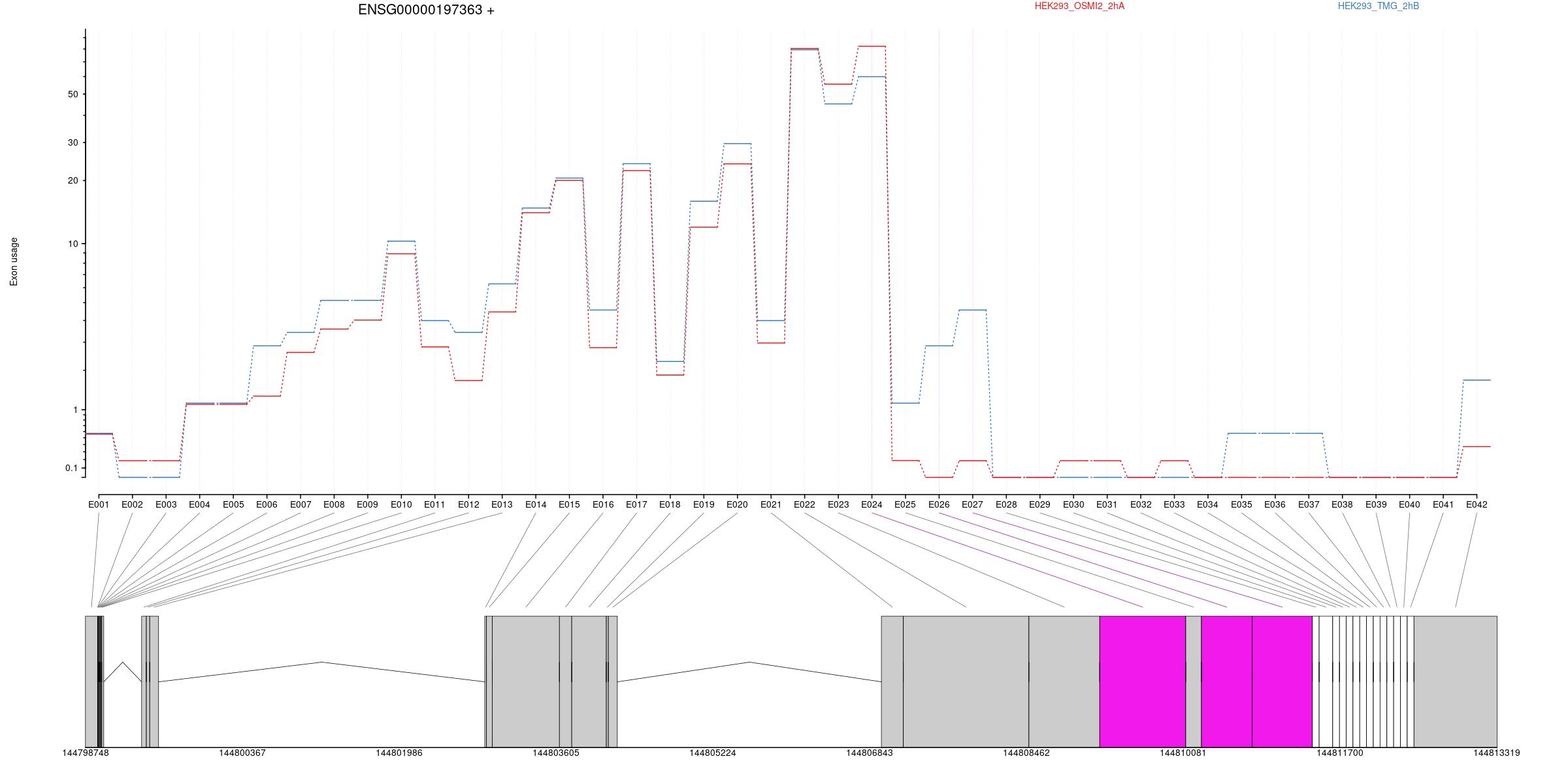
Task: Click exon label E025
Action: (x=905, y=504)
